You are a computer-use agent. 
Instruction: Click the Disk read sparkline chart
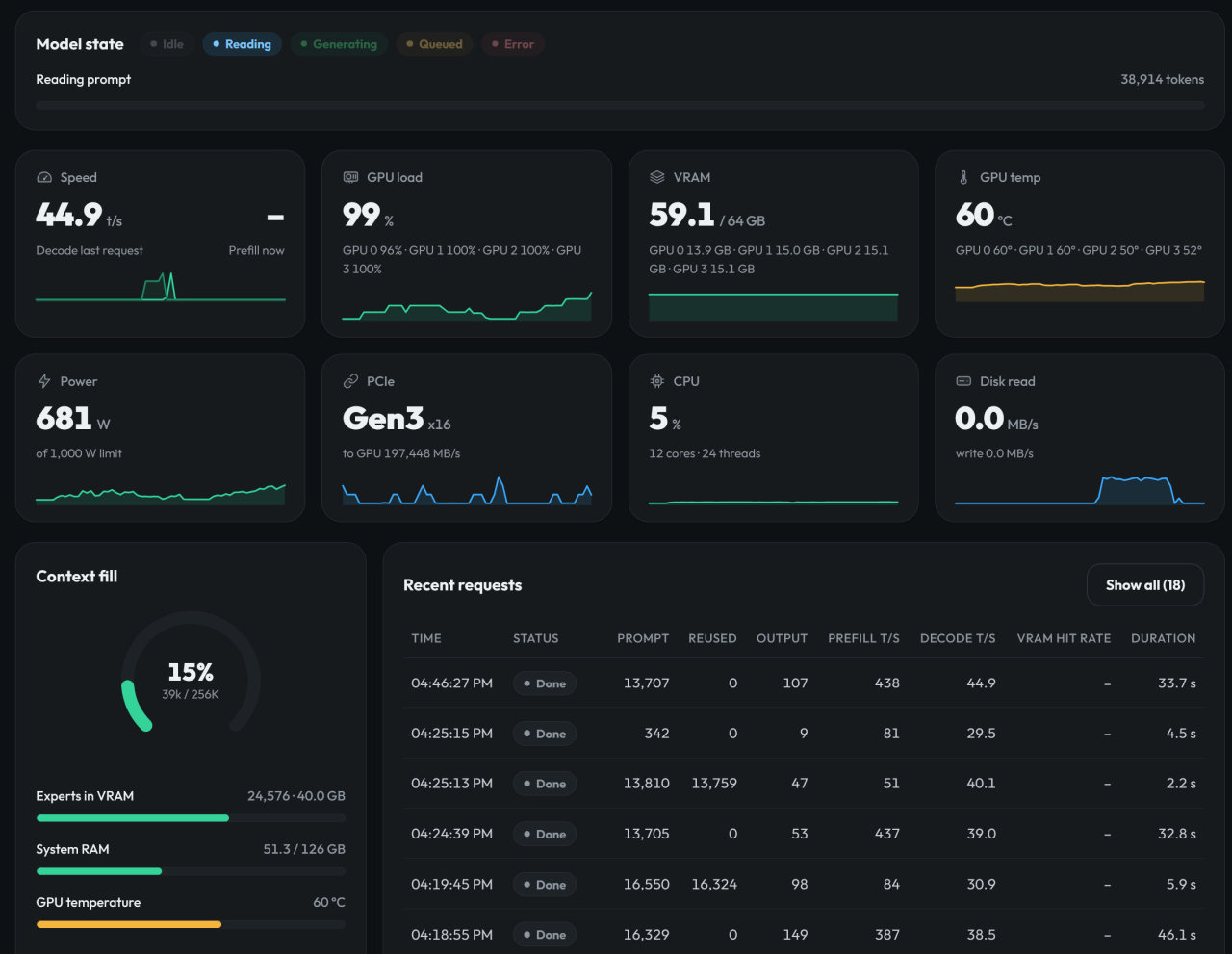point(1080,490)
